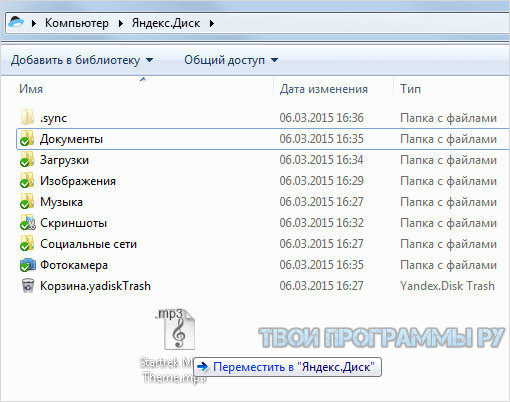The image size is (510, 402).
Task: Select the Изображения folder icon
Action: (27, 181)
